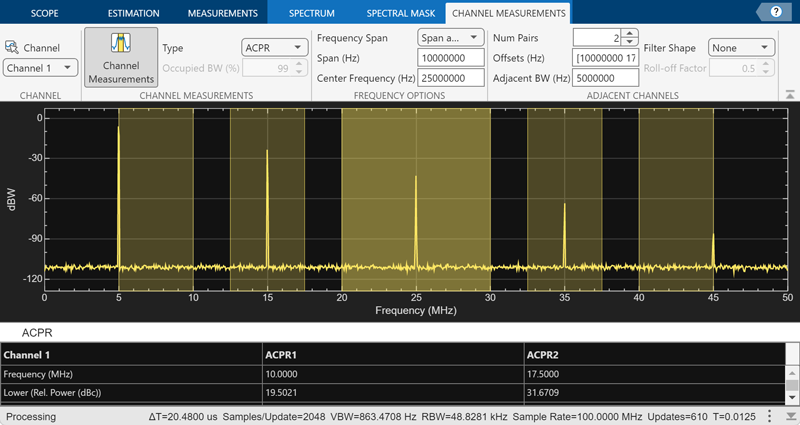Switch to the Spectrum tab
Viewport: 800px width, 425px height.
tap(311, 13)
